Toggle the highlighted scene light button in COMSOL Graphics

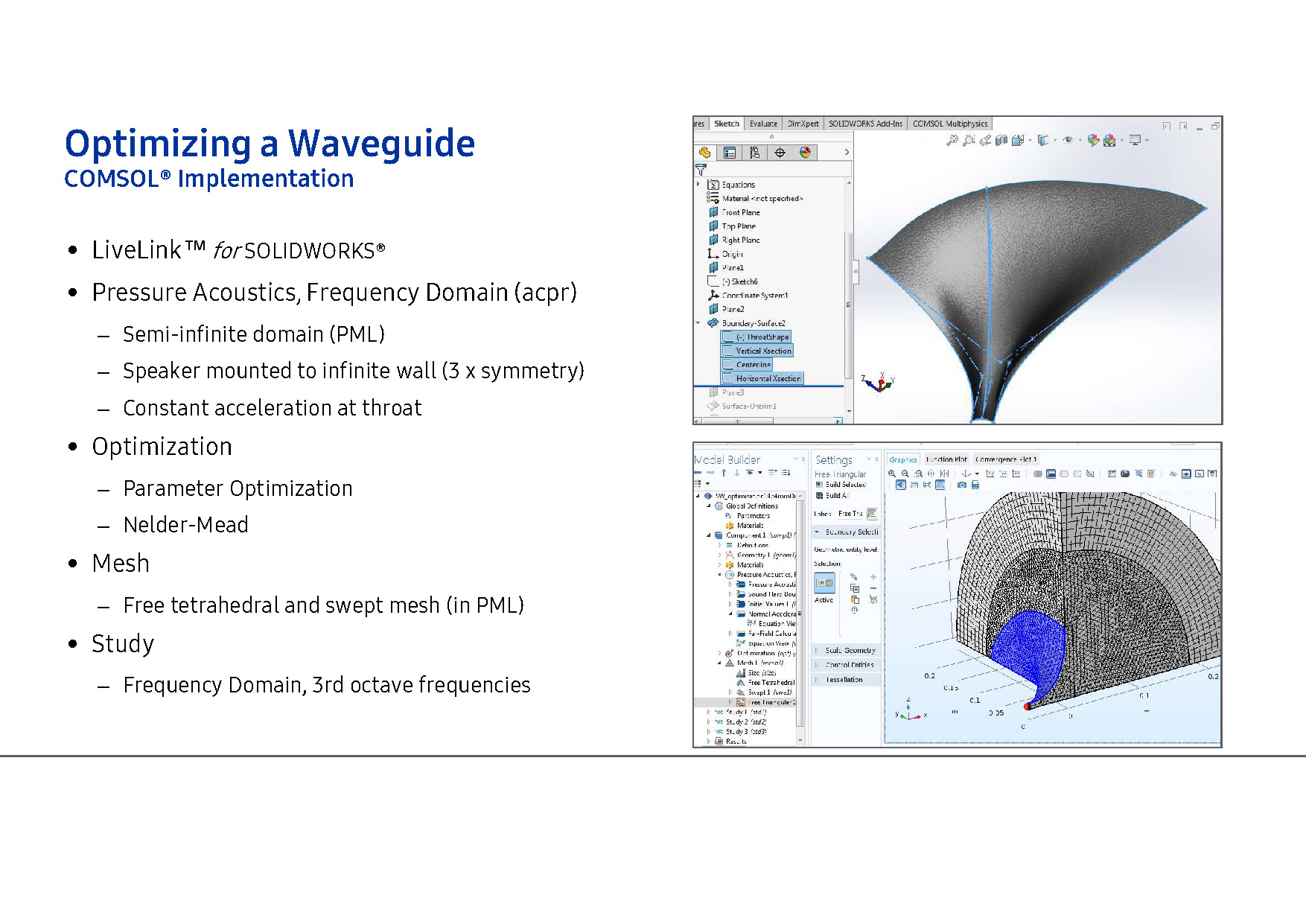click(900, 485)
